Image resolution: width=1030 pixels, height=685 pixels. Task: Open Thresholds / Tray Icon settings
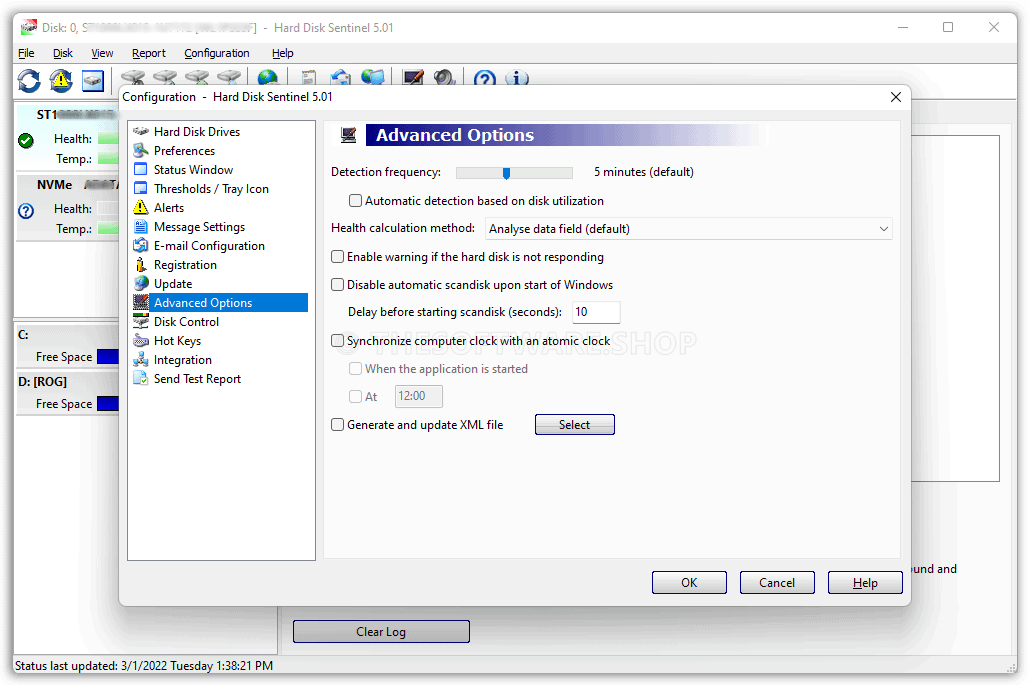(211, 188)
